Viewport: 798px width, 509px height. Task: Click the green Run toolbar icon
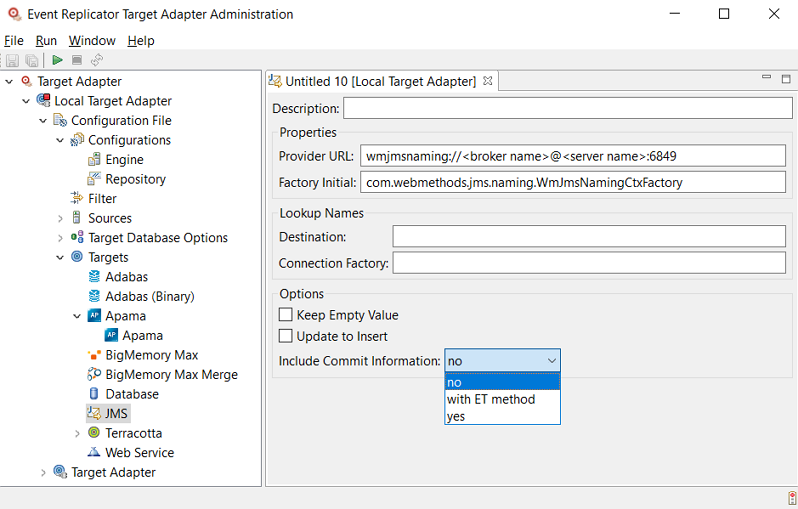point(58,61)
